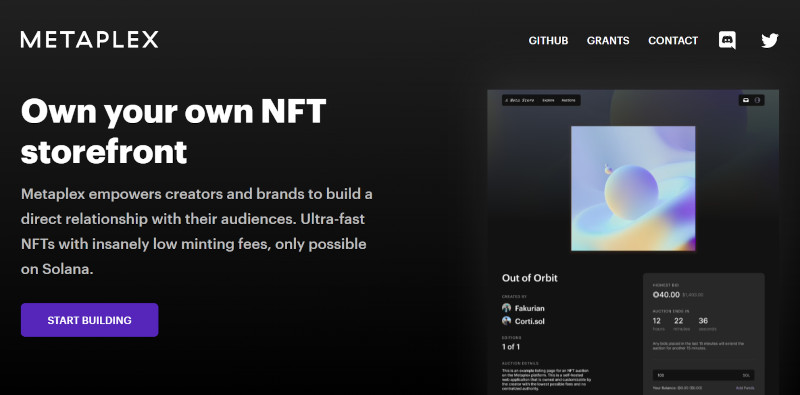Click the START BUILDING button

[x=89, y=320]
